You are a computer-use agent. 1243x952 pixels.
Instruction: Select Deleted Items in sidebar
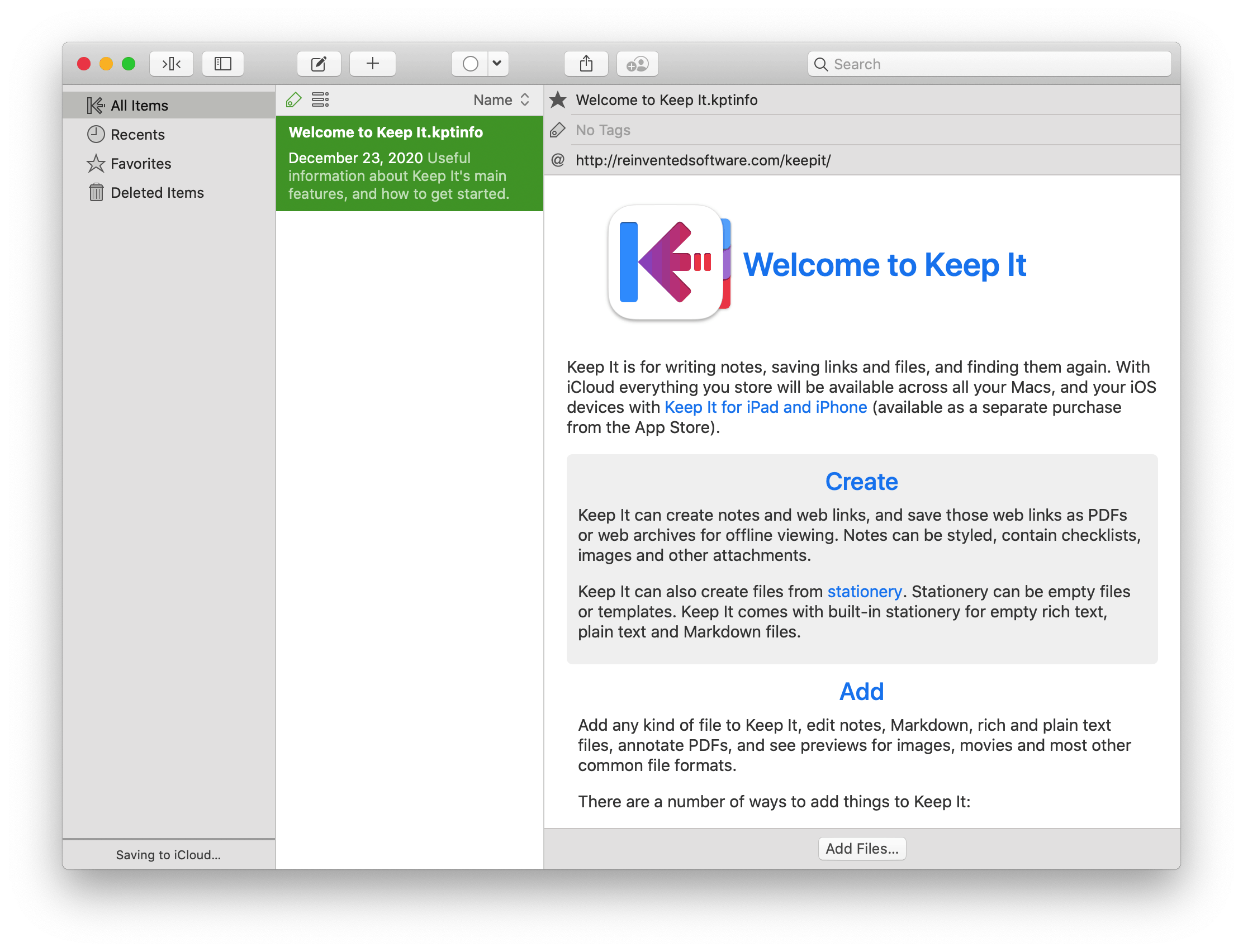tap(156, 193)
